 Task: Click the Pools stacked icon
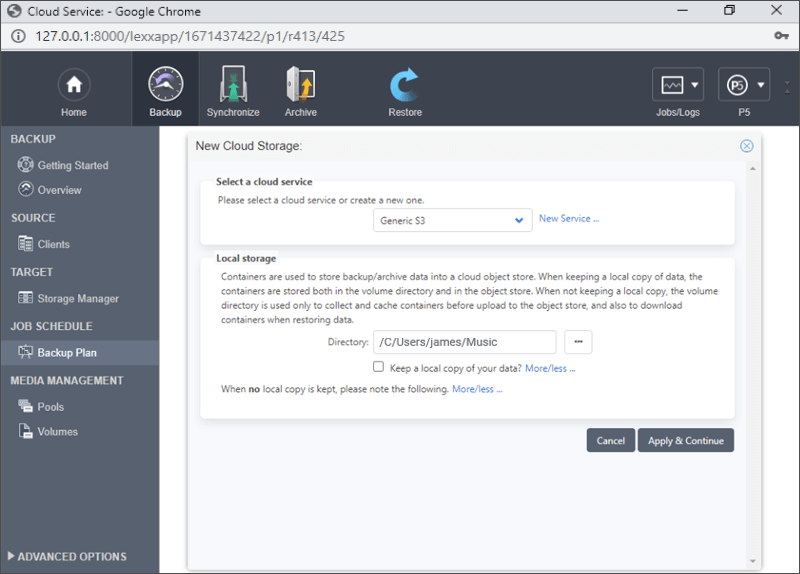click(x=26, y=406)
